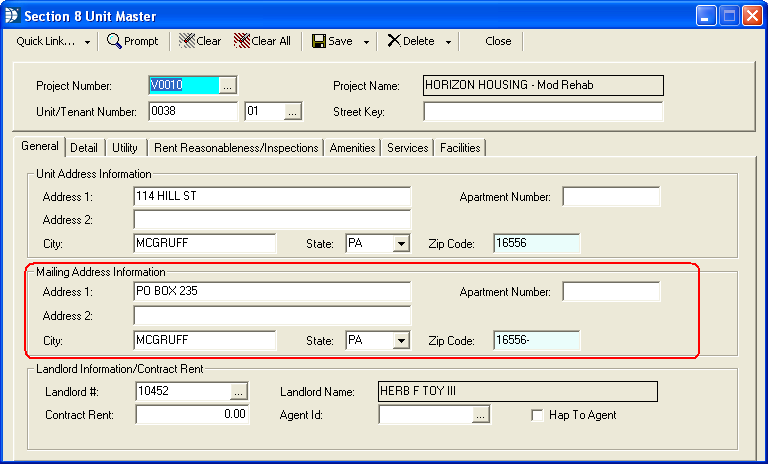Click the Unit Address Zip Code field

tap(537, 243)
